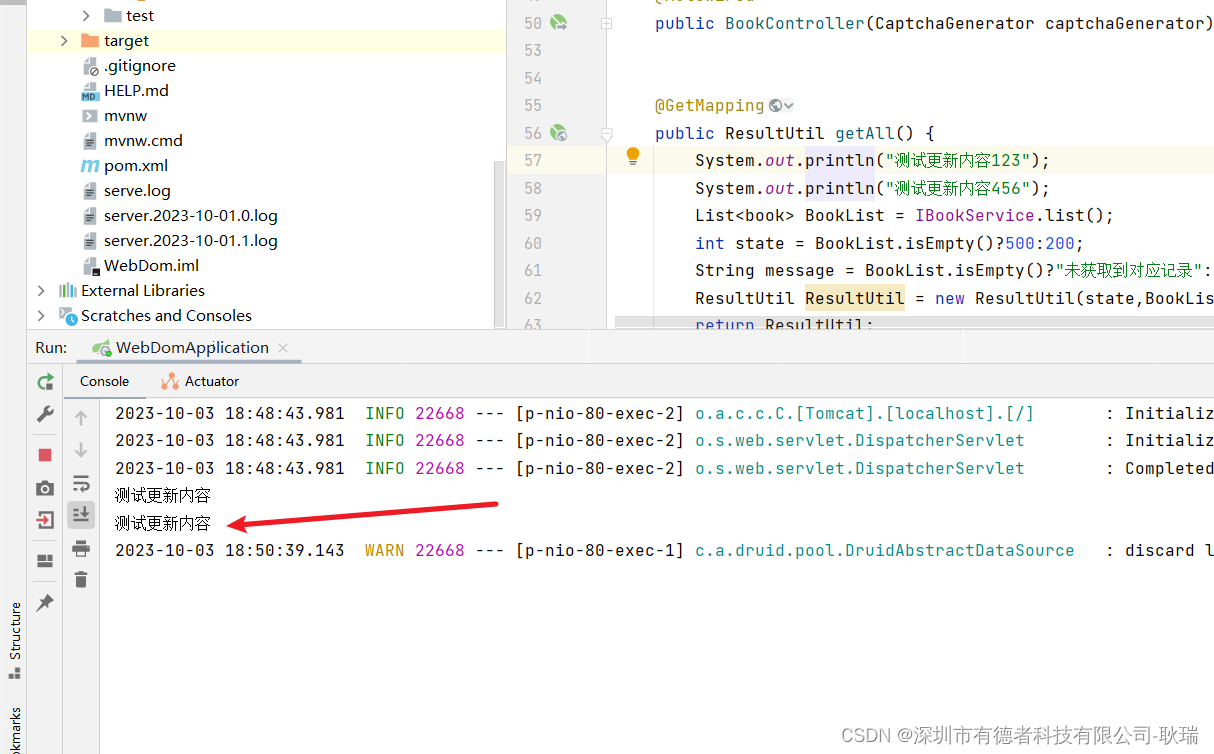Switch to the Console tab
This screenshot has width=1214, height=754.
click(x=104, y=381)
